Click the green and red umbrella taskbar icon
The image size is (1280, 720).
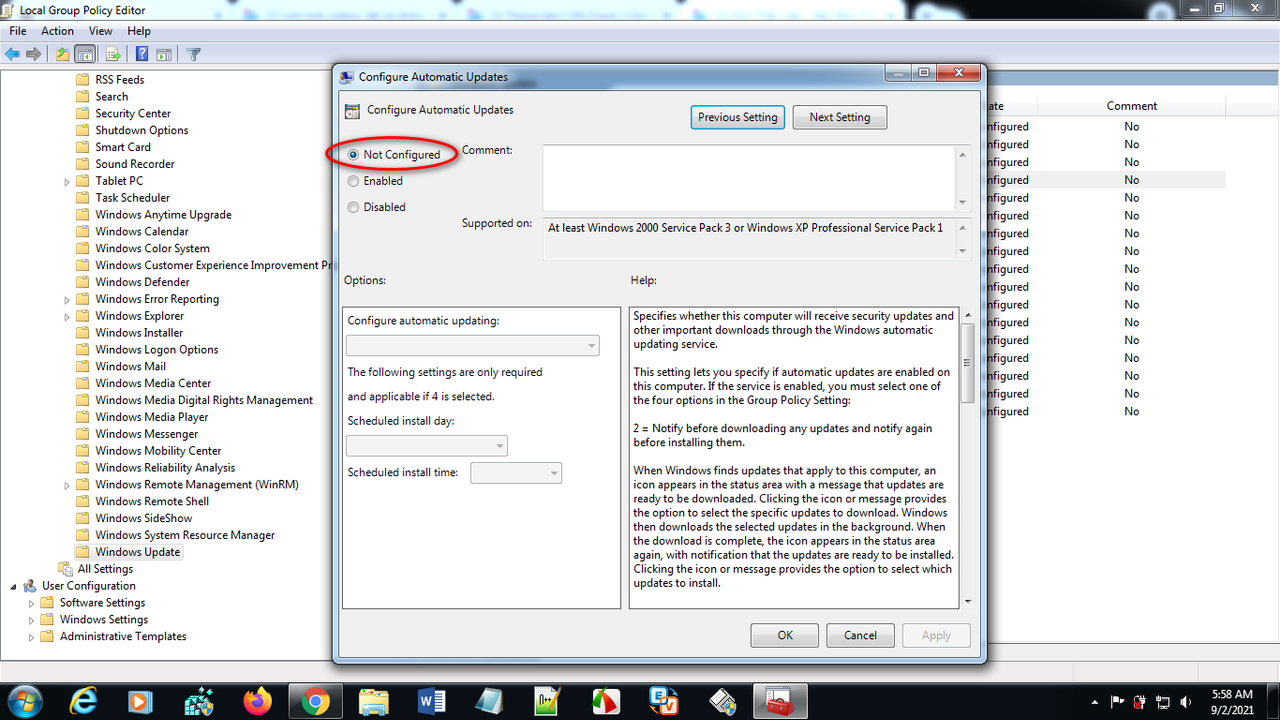pos(606,701)
